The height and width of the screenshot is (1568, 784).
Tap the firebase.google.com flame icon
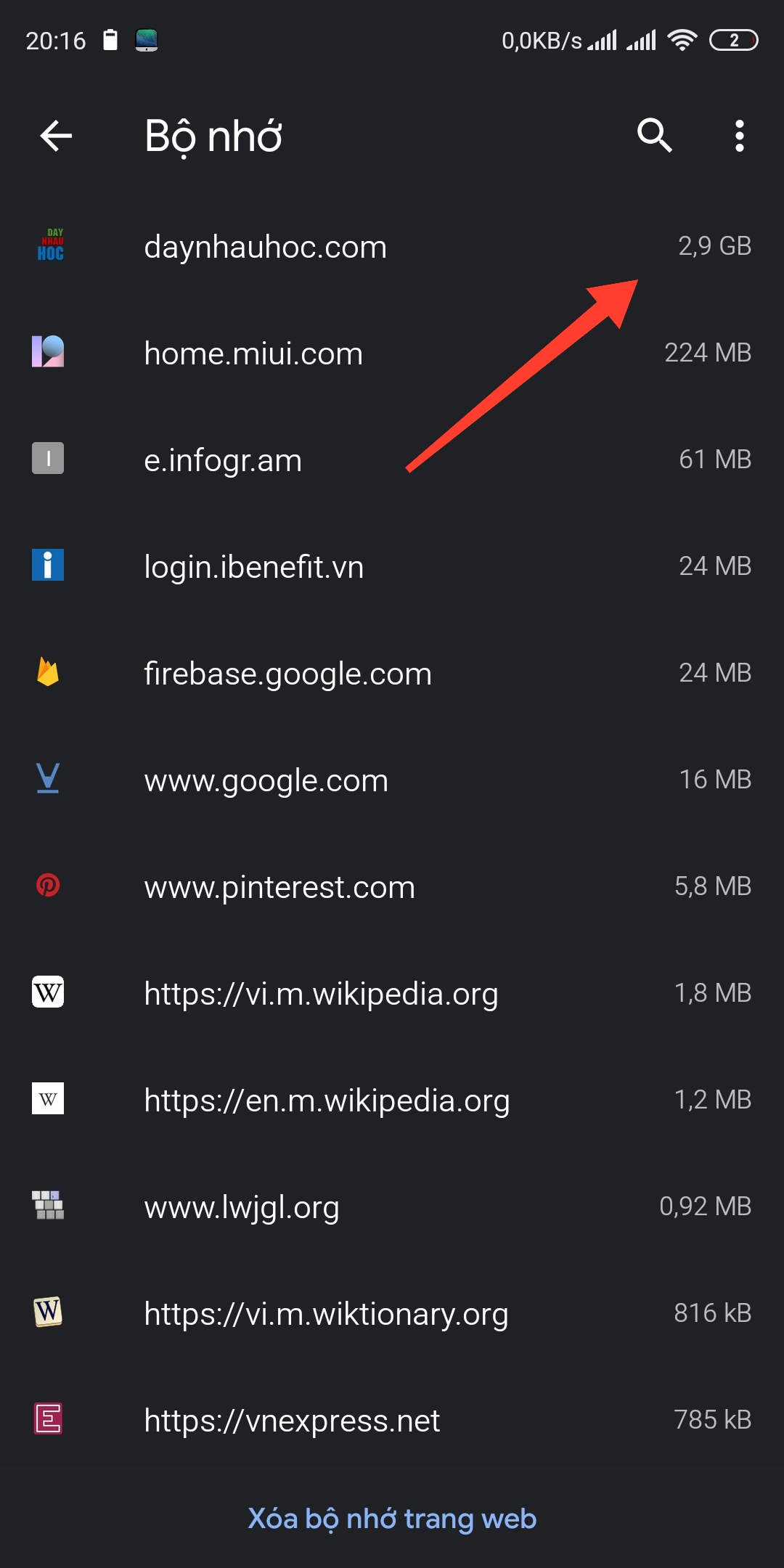pos(48,671)
